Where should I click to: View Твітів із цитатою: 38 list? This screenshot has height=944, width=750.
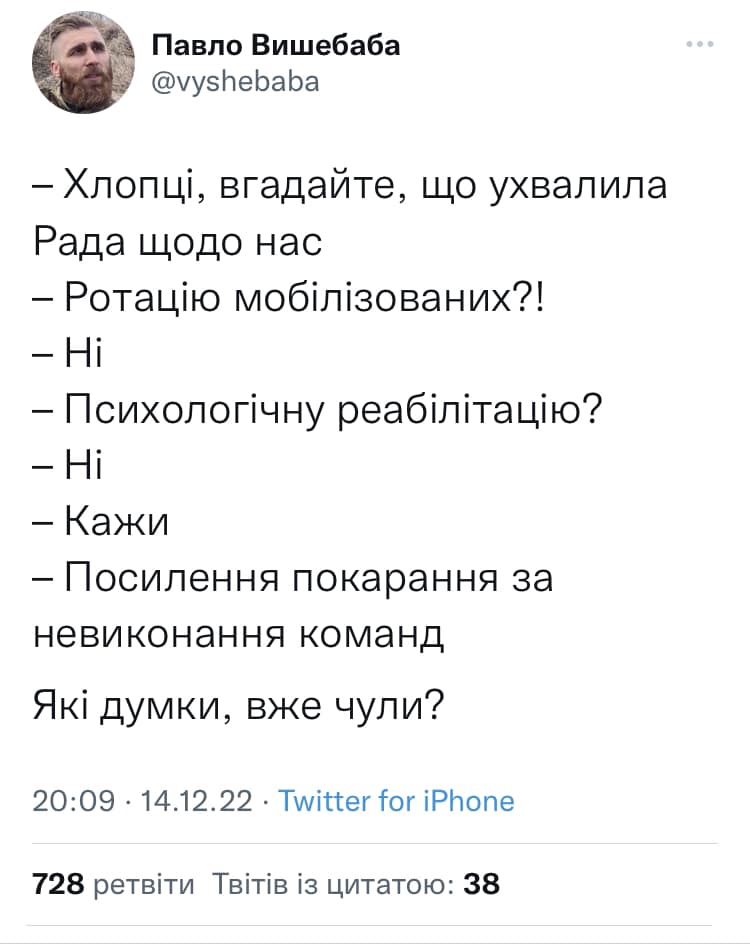pyautogui.click(x=356, y=884)
